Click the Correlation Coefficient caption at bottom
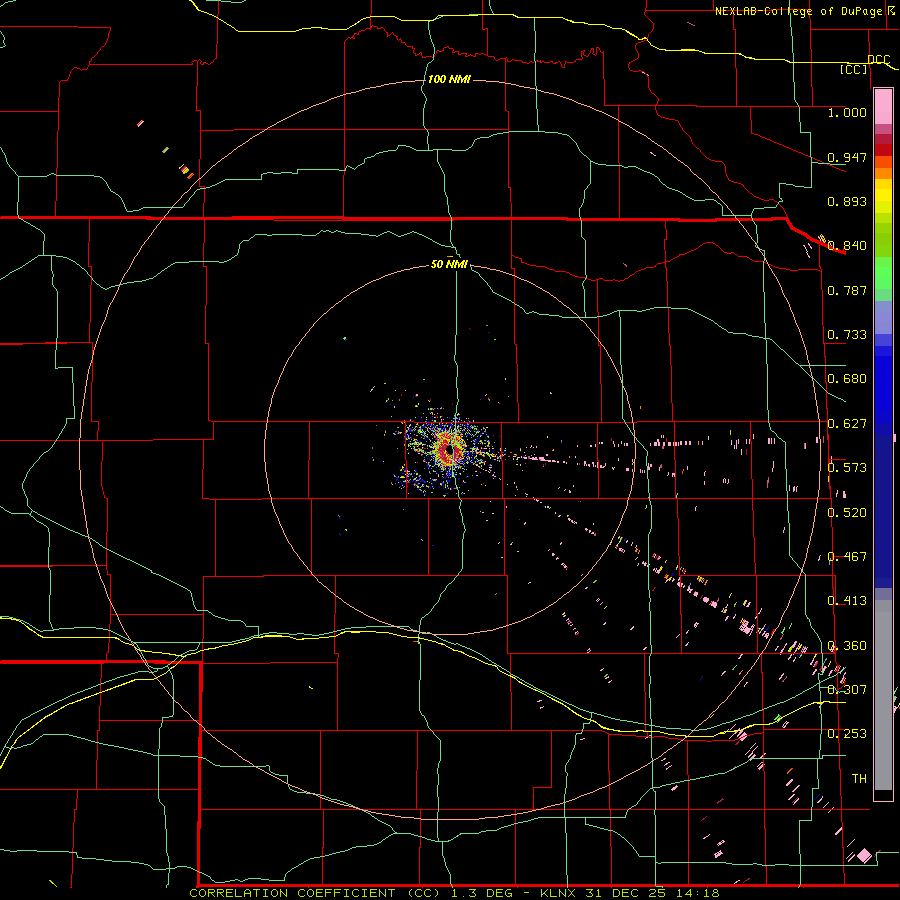 pos(455,893)
